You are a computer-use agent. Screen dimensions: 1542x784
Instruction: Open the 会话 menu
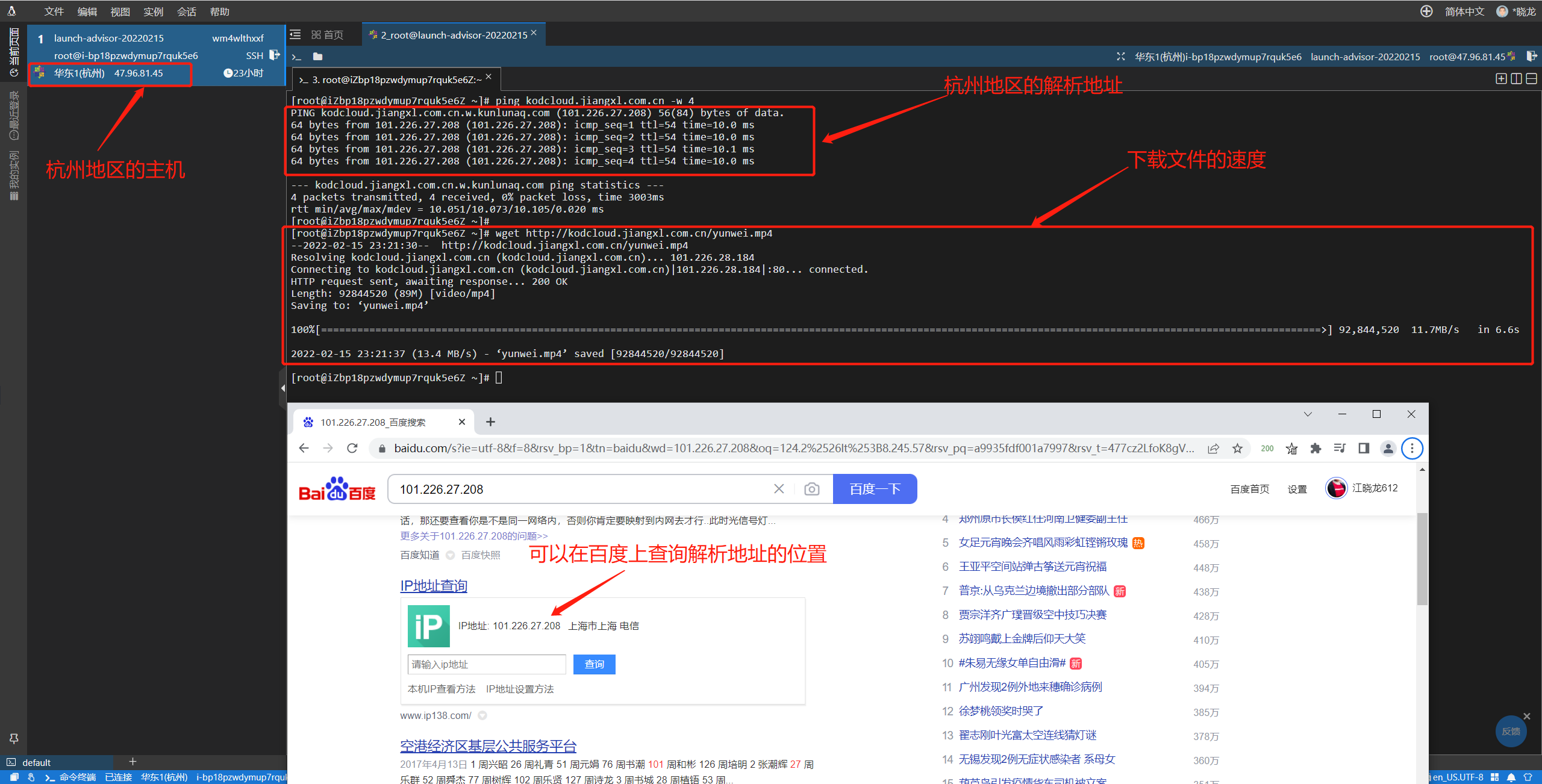coord(187,11)
